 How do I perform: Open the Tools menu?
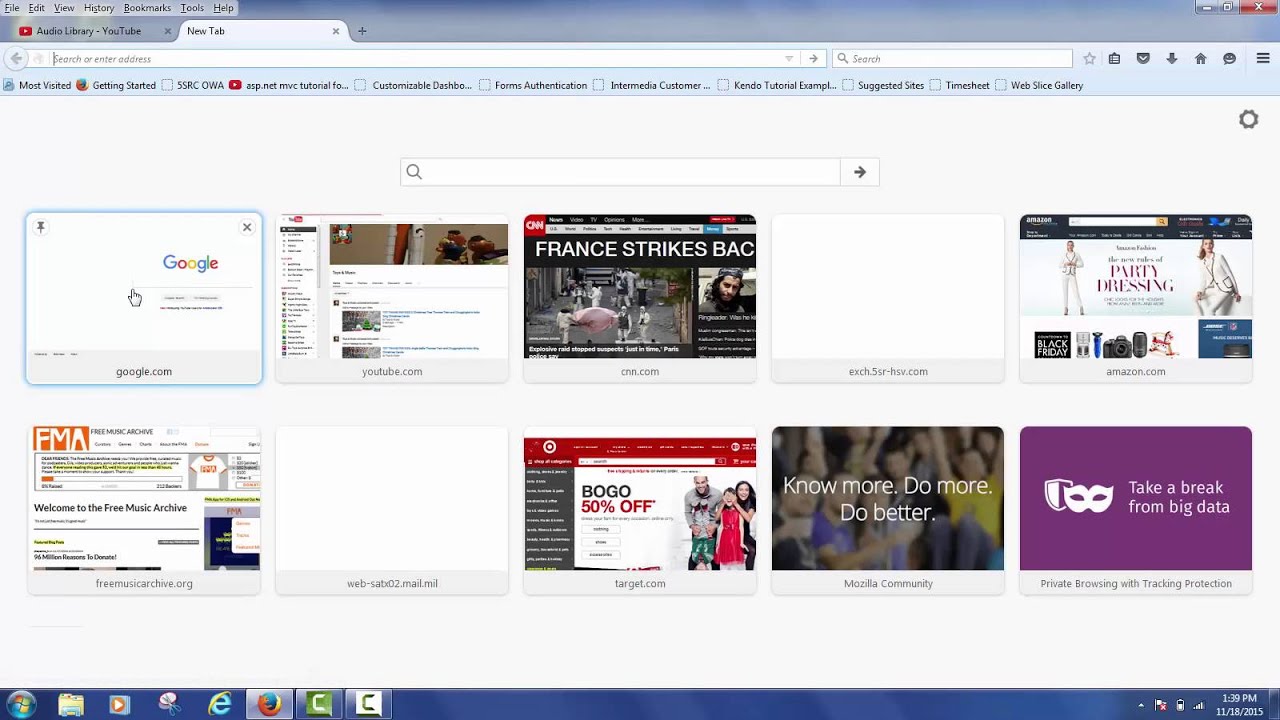(x=192, y=8)
